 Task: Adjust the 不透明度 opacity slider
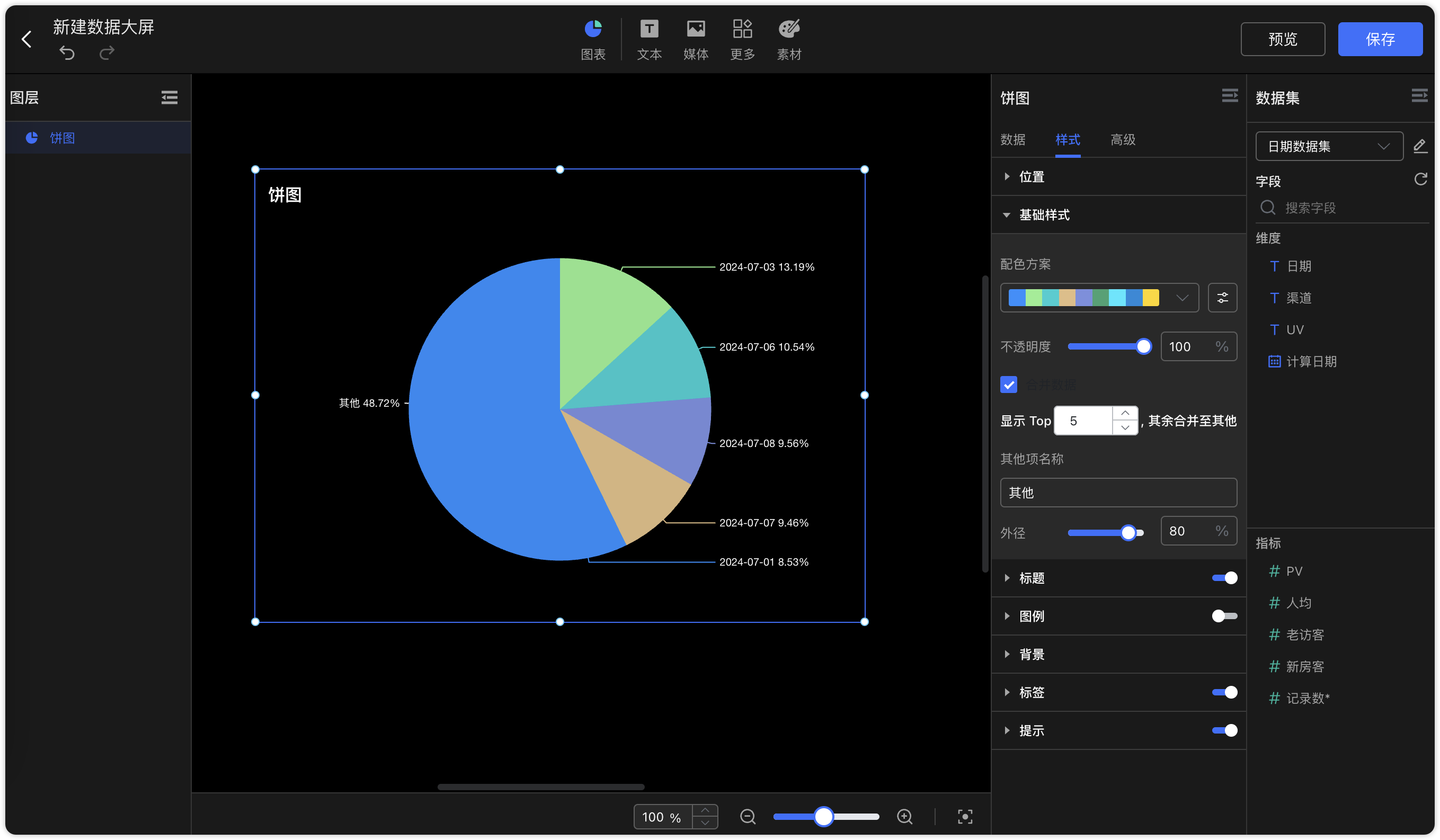point(1143,346)
